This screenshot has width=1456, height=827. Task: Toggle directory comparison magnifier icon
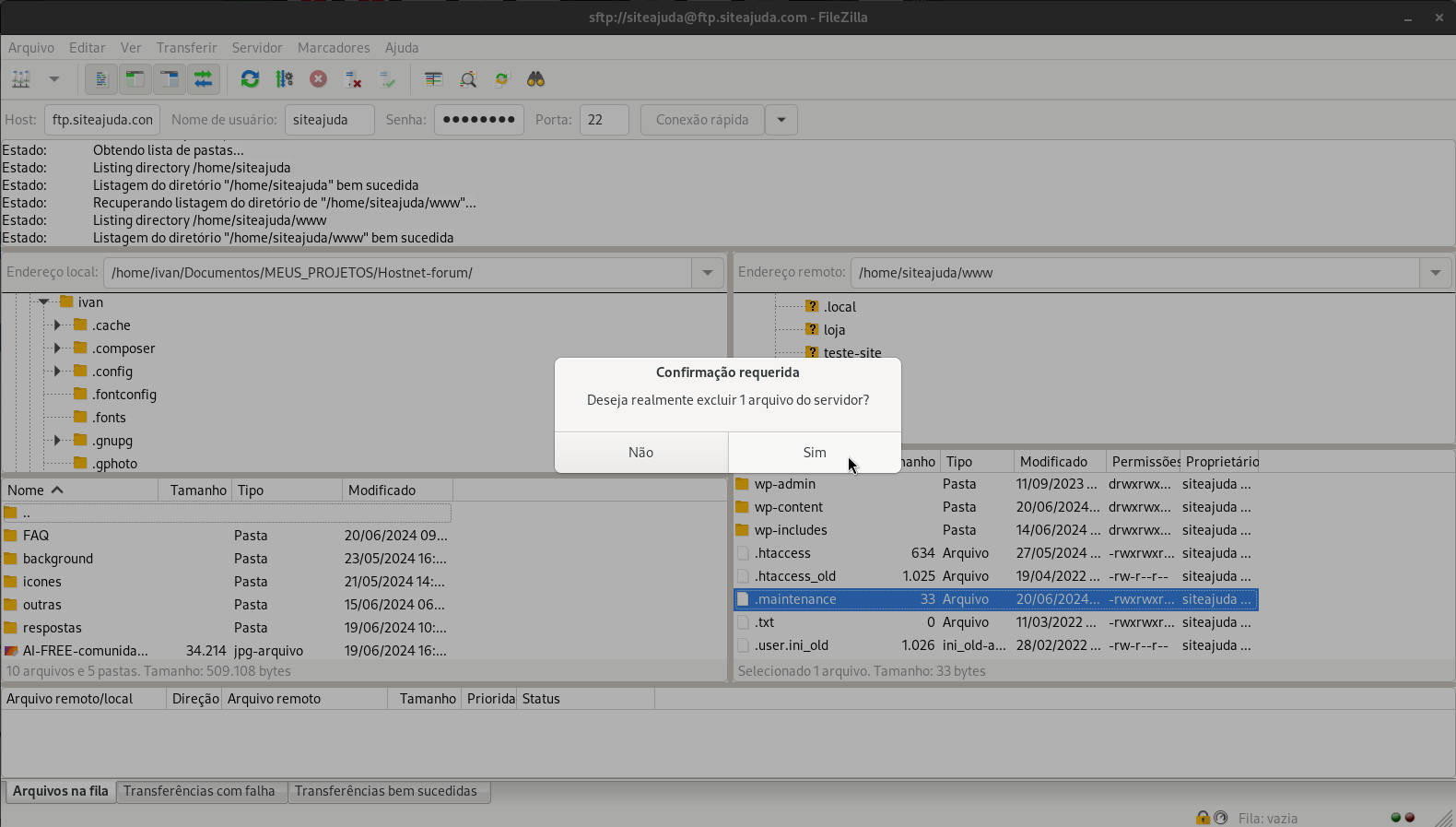468,79
